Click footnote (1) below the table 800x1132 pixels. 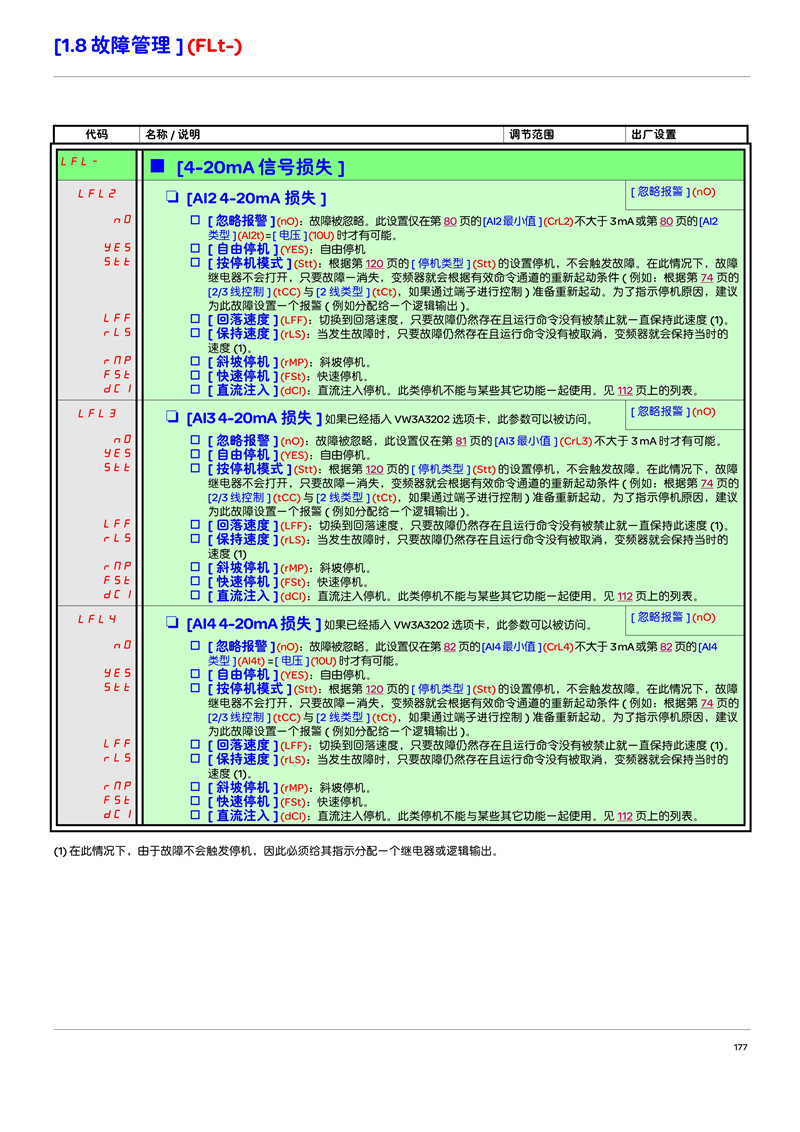point(276,852)
